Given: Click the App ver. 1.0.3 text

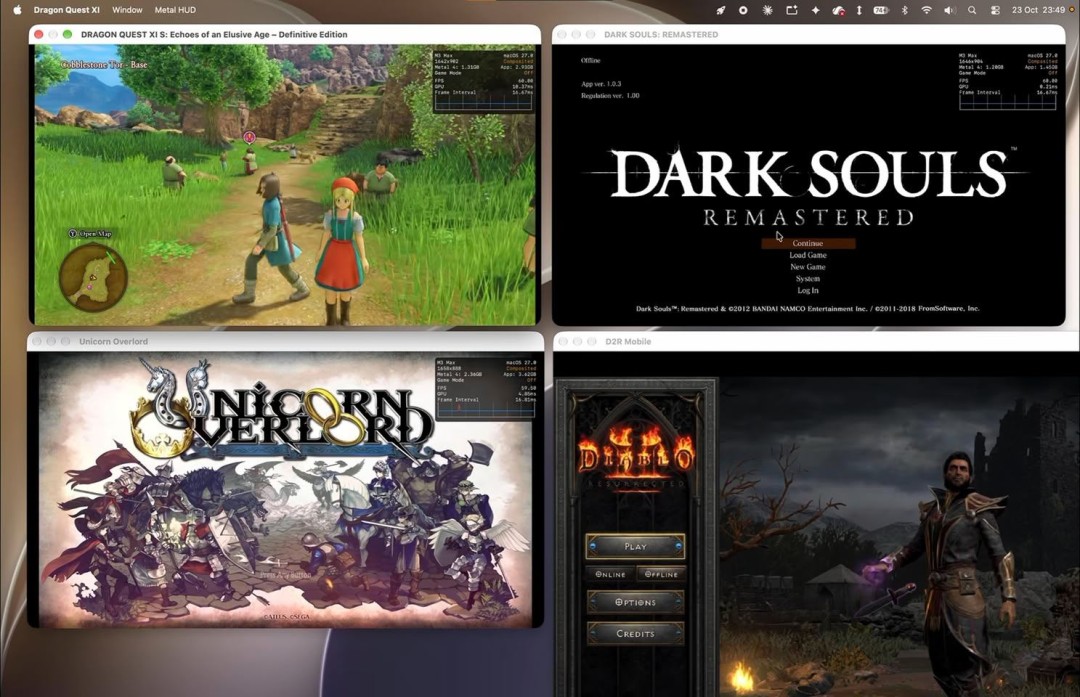Looking at the screenshot, I should point(601,83).
